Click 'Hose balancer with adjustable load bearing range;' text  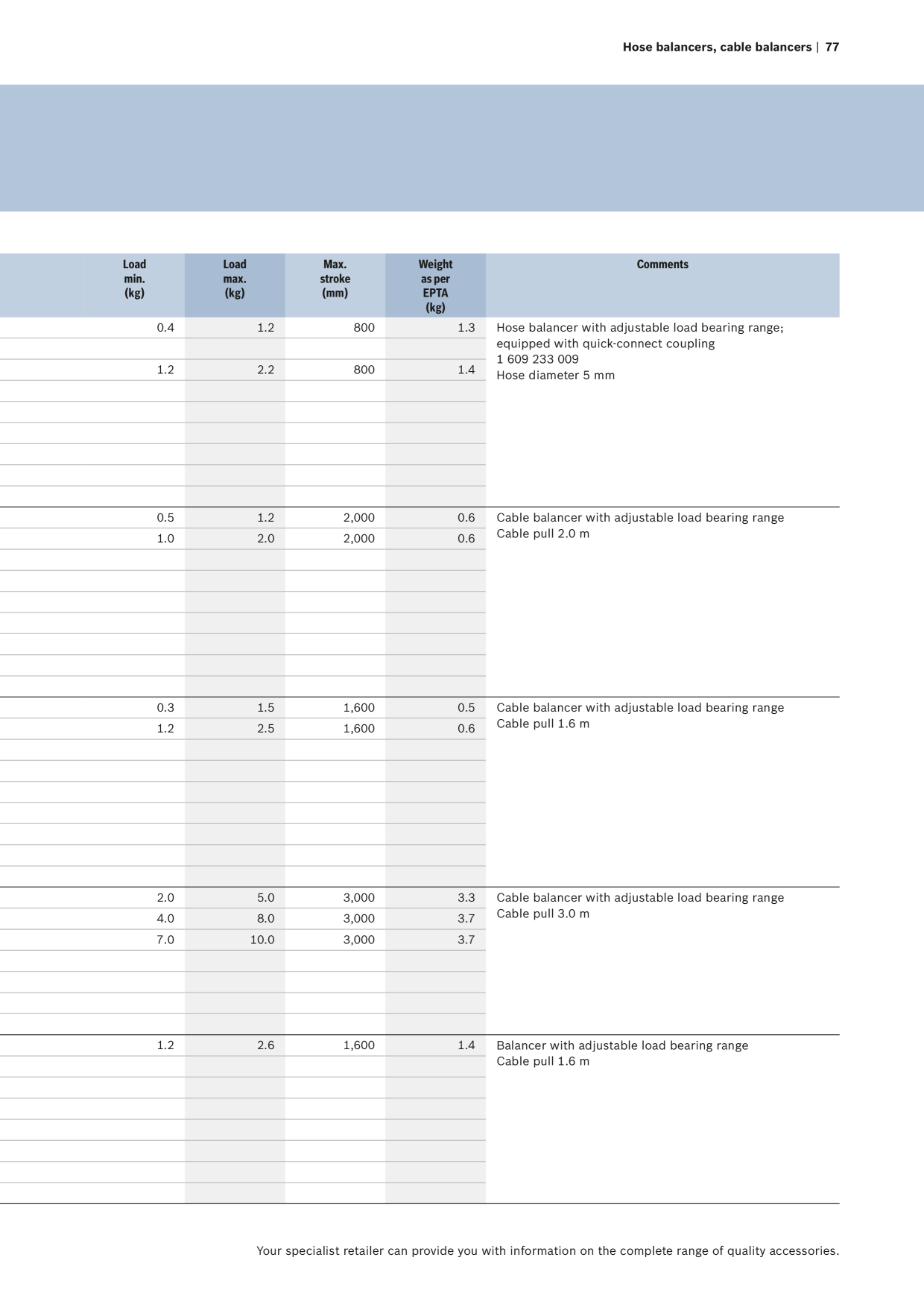pyautogui.click(x=640, y=328)
